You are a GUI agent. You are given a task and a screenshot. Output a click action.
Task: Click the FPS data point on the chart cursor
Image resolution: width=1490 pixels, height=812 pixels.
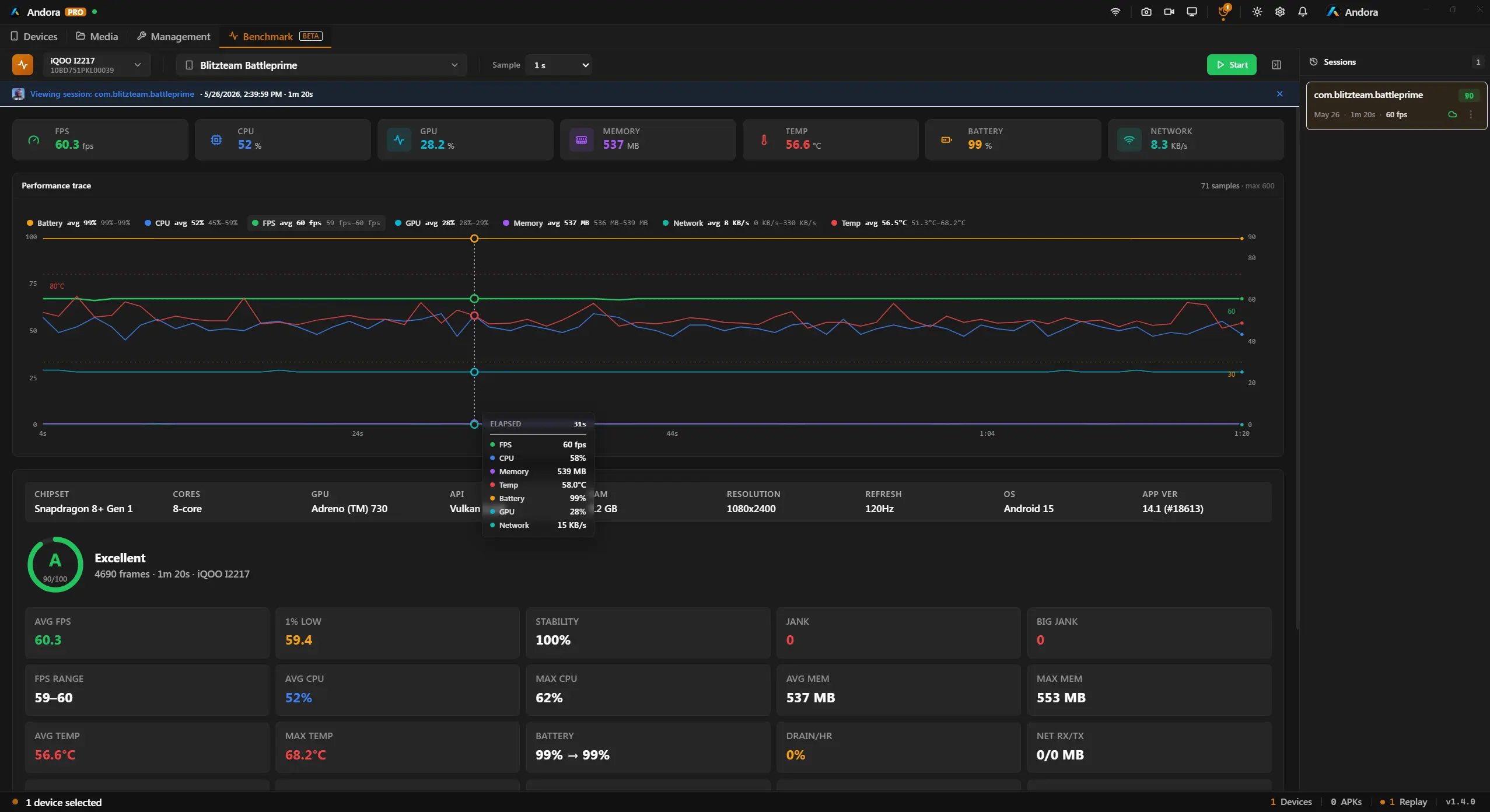point(474,299)
